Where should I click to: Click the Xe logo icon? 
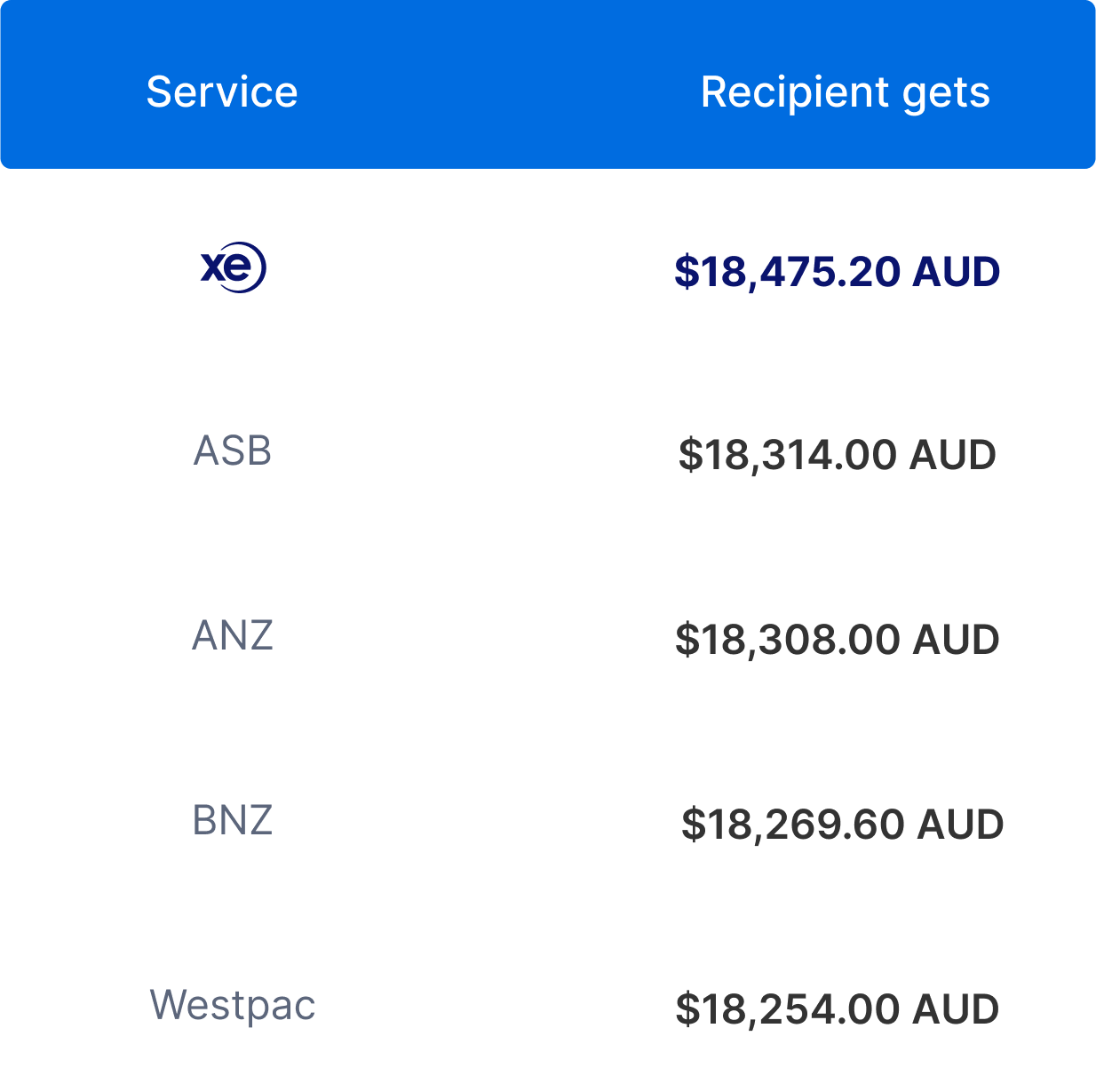(233, 267)
